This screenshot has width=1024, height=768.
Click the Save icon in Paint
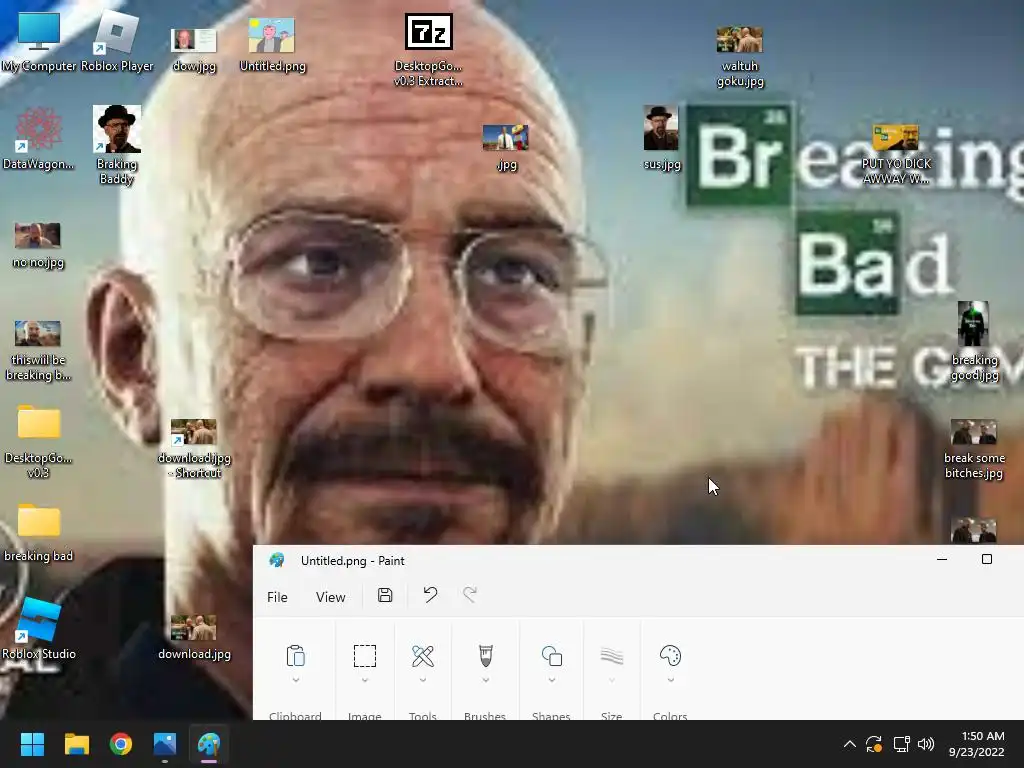point(385,595)
